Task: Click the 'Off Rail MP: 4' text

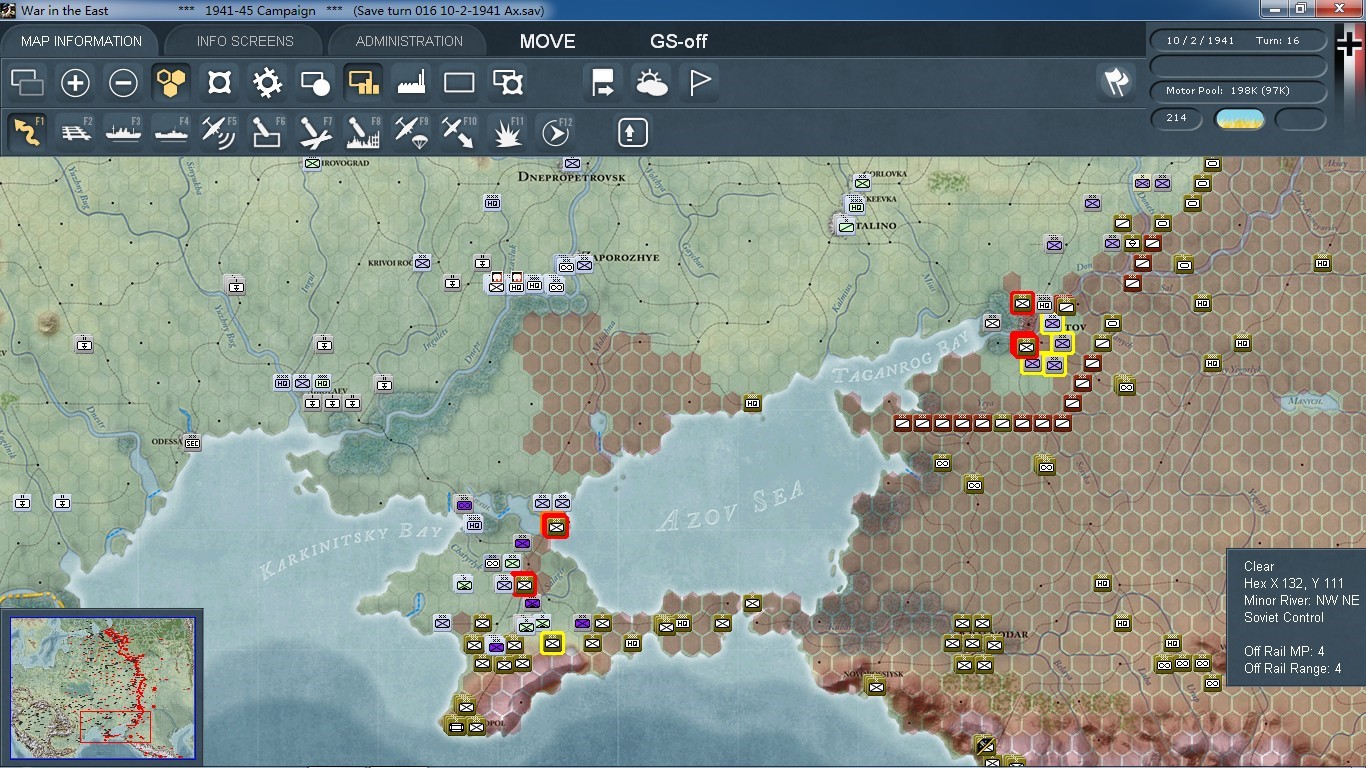Action: (1284, 651)
